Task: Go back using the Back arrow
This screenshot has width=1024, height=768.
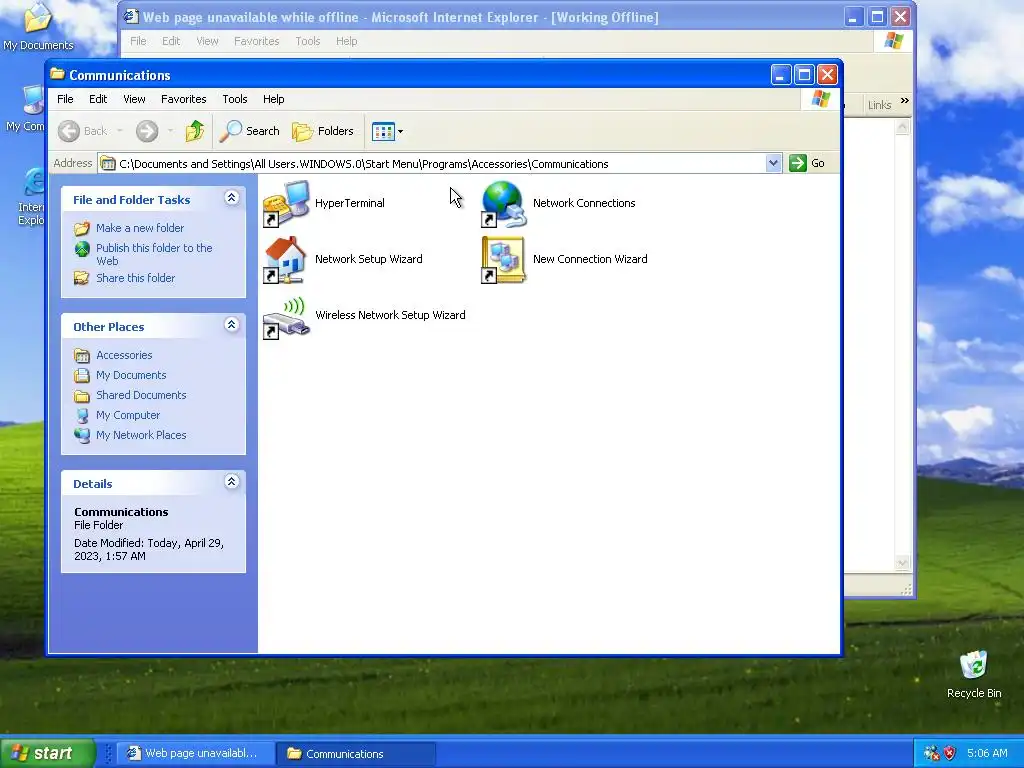Action: pyautogui.click(x=83, y=131)
